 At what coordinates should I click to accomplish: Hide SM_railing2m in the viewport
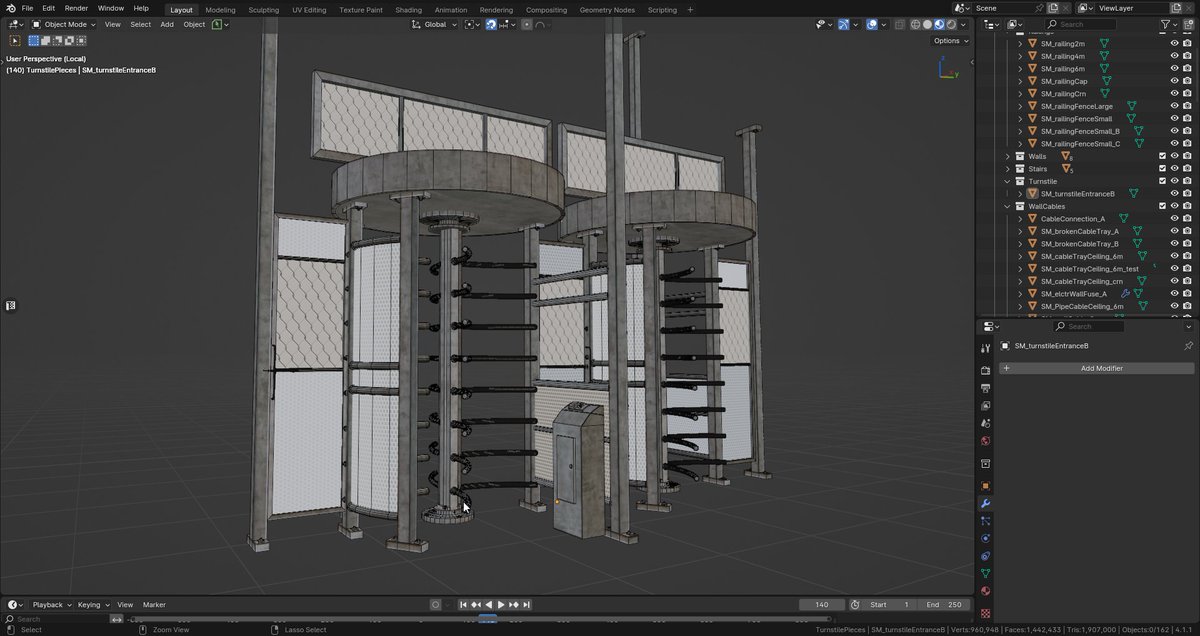[1175, 44]
